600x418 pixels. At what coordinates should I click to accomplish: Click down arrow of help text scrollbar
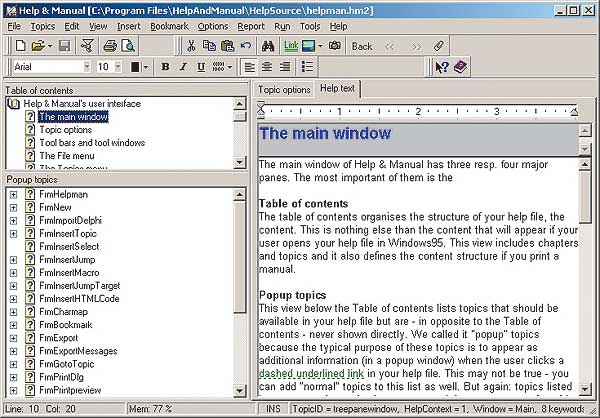point(585,389)
